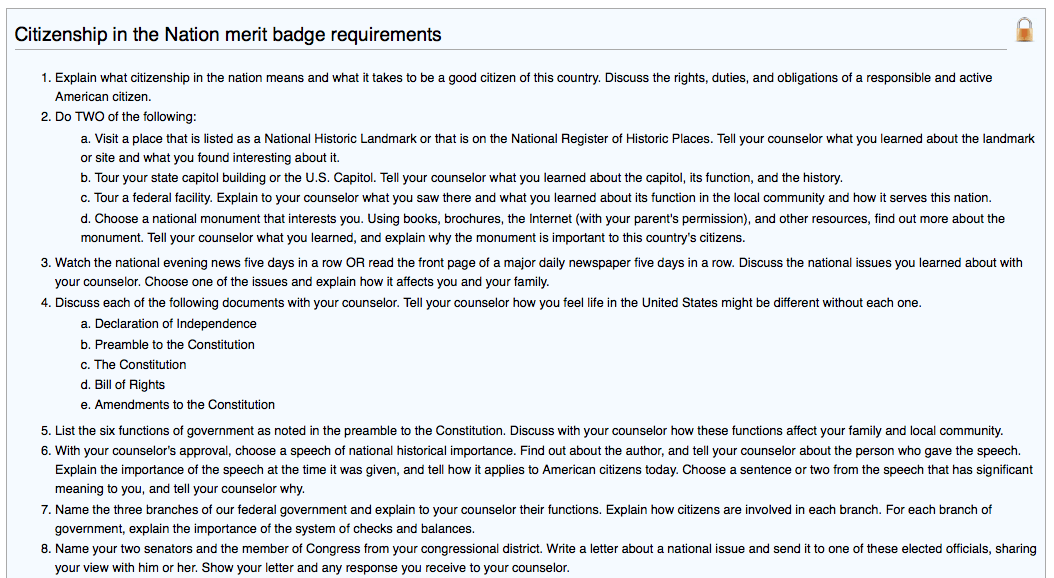Click the padlock protection icon
Image resolution: width=1054 pixels, height=578 pixels.
tap(1024, 30)
